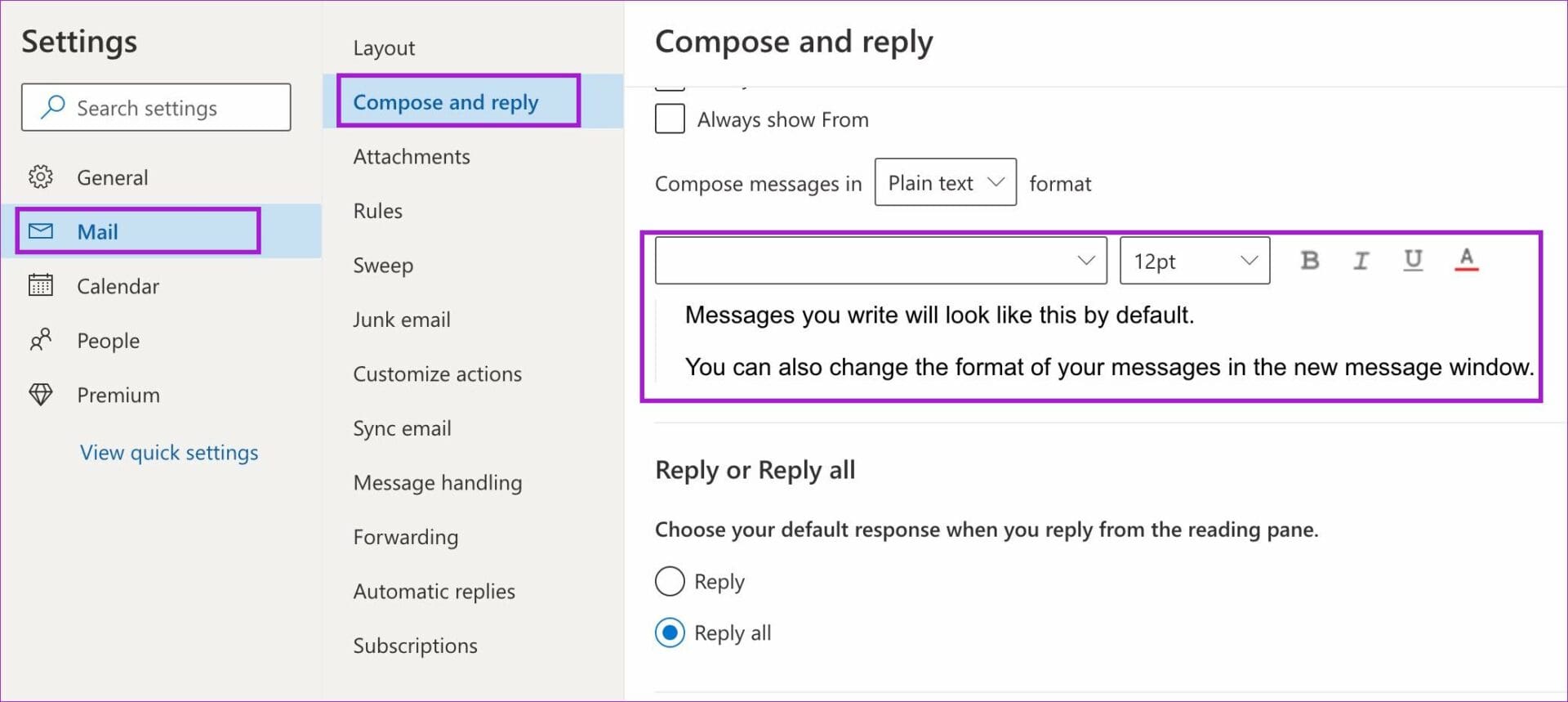The width and height of the screenshot is (1568, 702).
Task: Click the Premium diamond icon
Action: coord(41,395)
